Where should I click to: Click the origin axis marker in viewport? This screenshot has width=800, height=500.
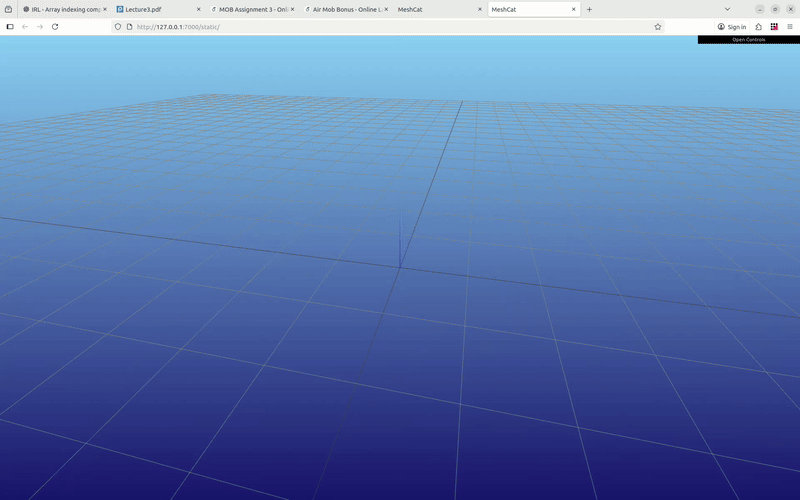(x=400, y=240)
